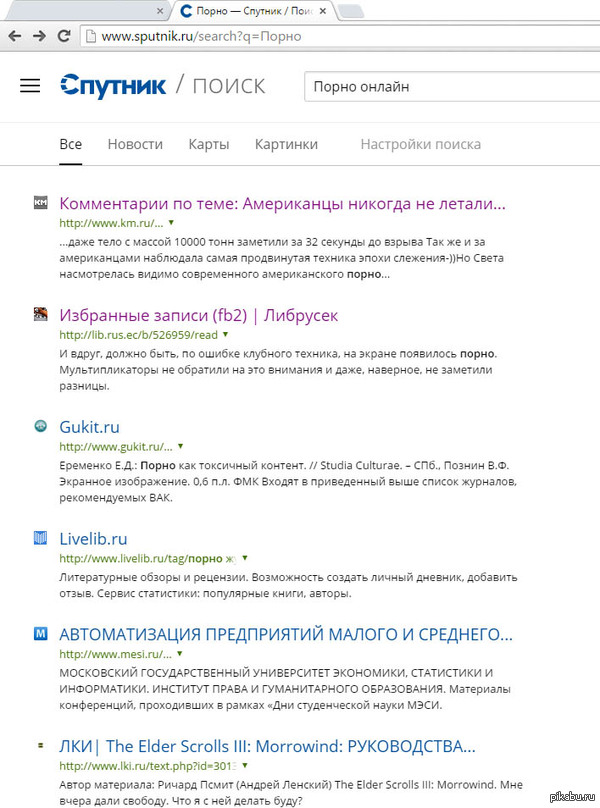Open a new browser tab

coord(351,11)
